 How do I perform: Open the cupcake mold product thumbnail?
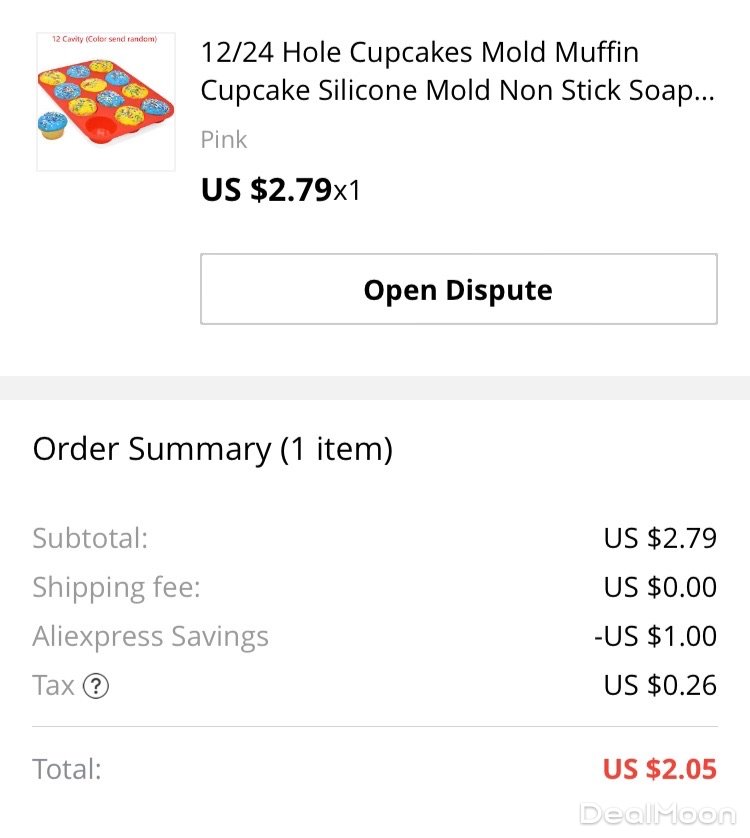106,102
